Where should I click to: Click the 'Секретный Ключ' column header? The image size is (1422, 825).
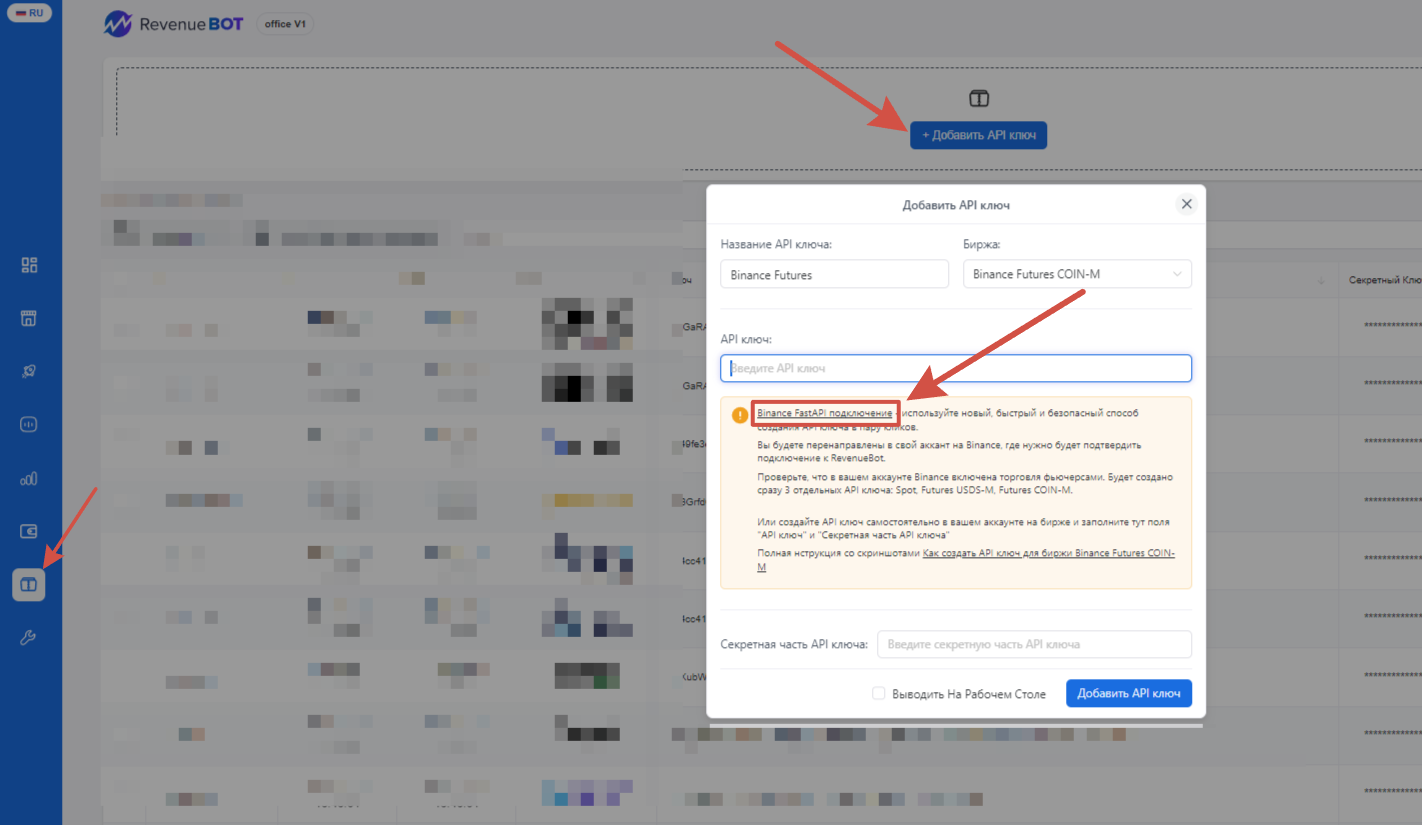pos(1385,280)
